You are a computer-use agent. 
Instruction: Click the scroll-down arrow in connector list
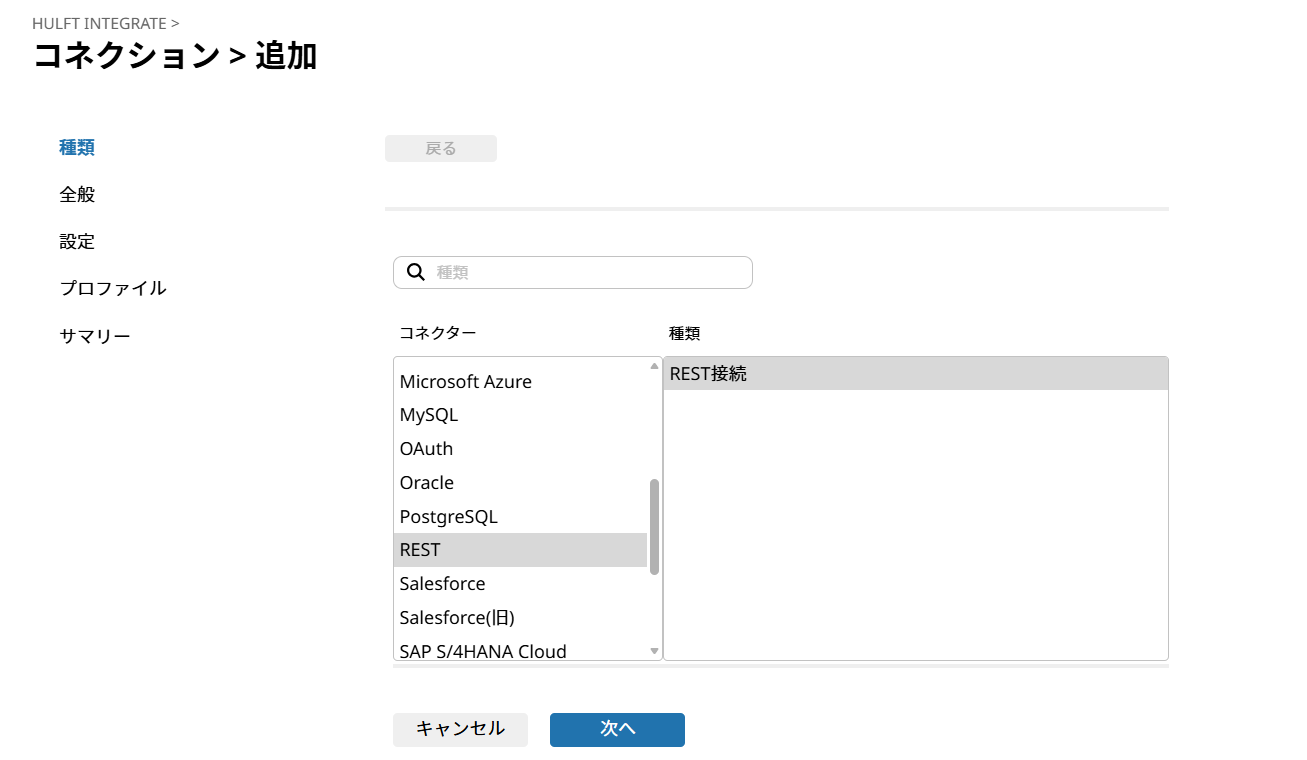pyautogui.click(x=653, y=650)
